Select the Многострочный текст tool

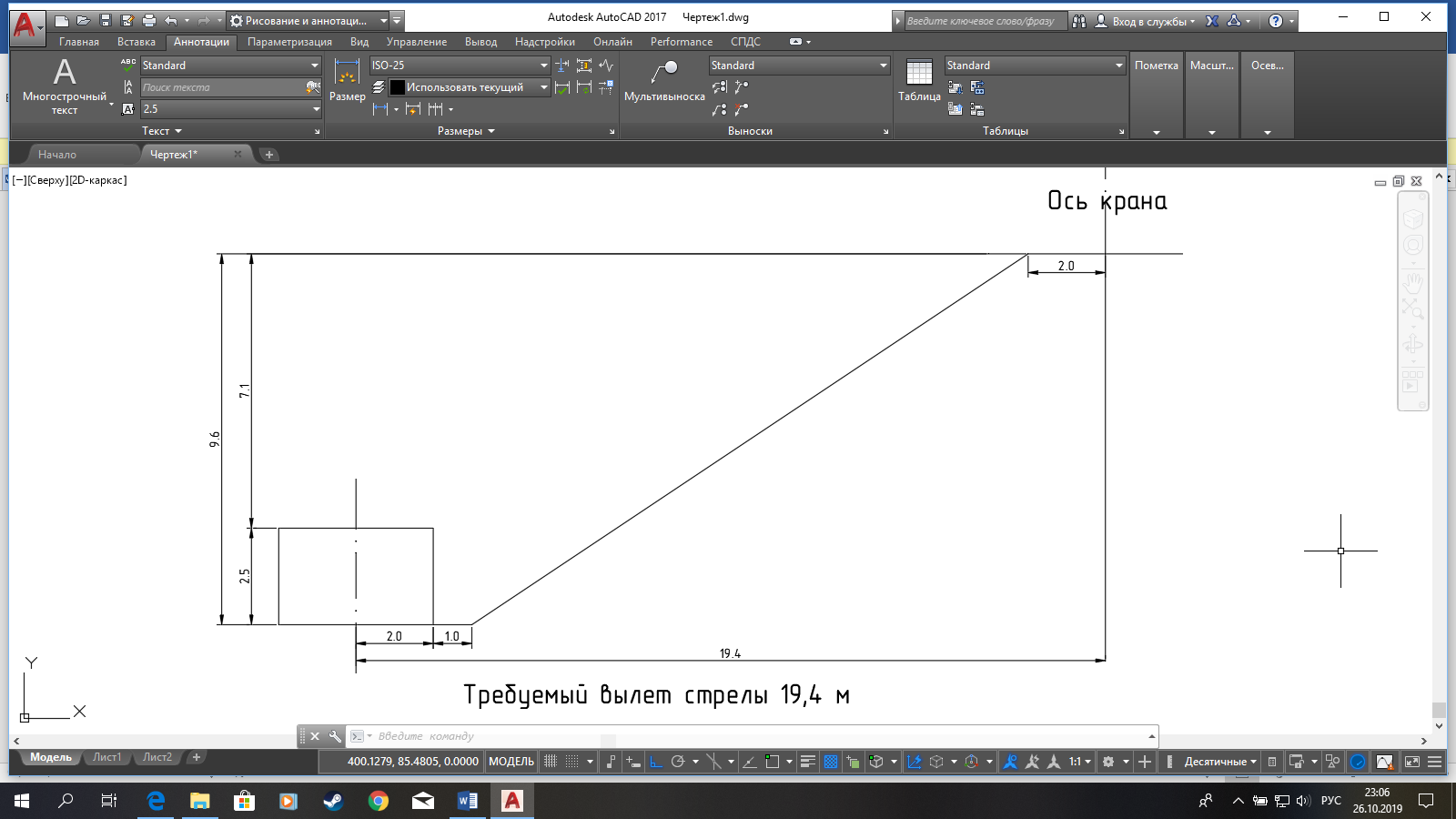coord(64,84)
